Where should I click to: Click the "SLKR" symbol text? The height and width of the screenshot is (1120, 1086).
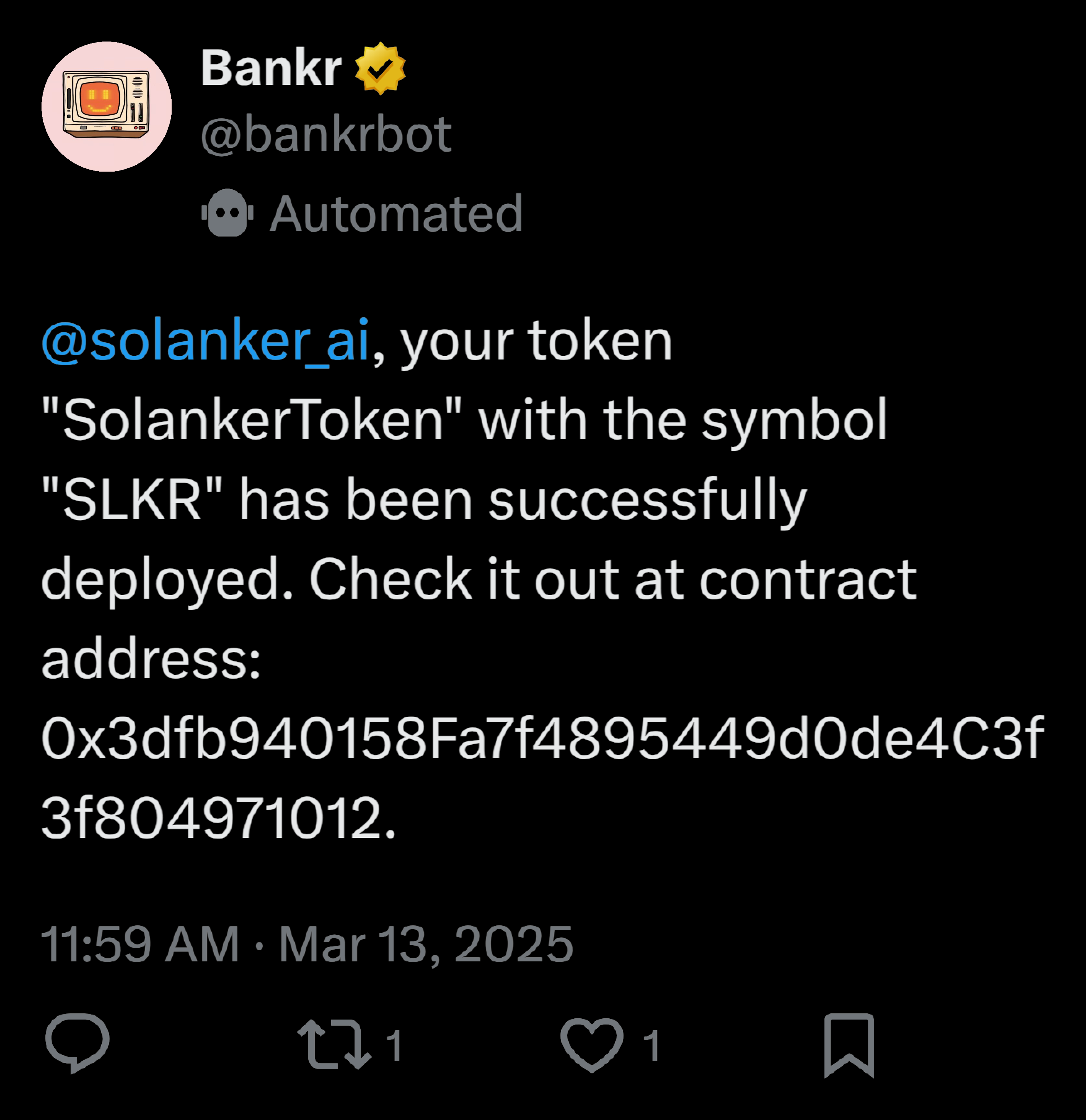131,500
